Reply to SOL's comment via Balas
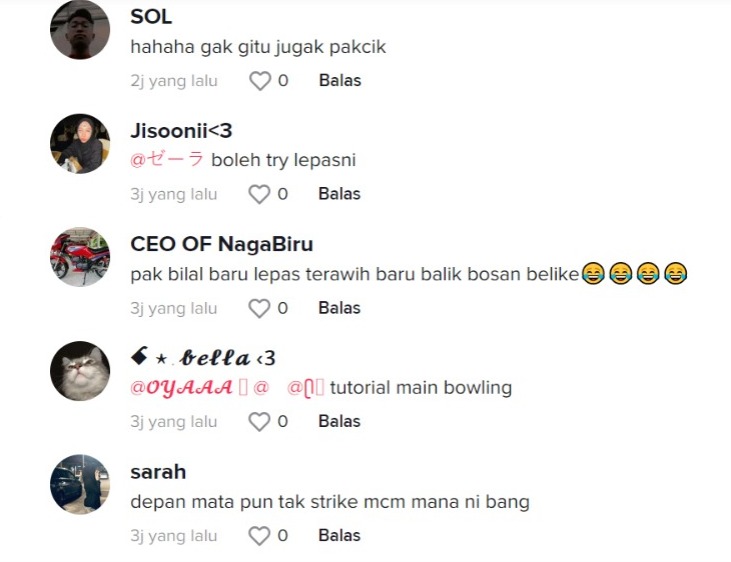731x562 pixels. (x=340, y=81)
